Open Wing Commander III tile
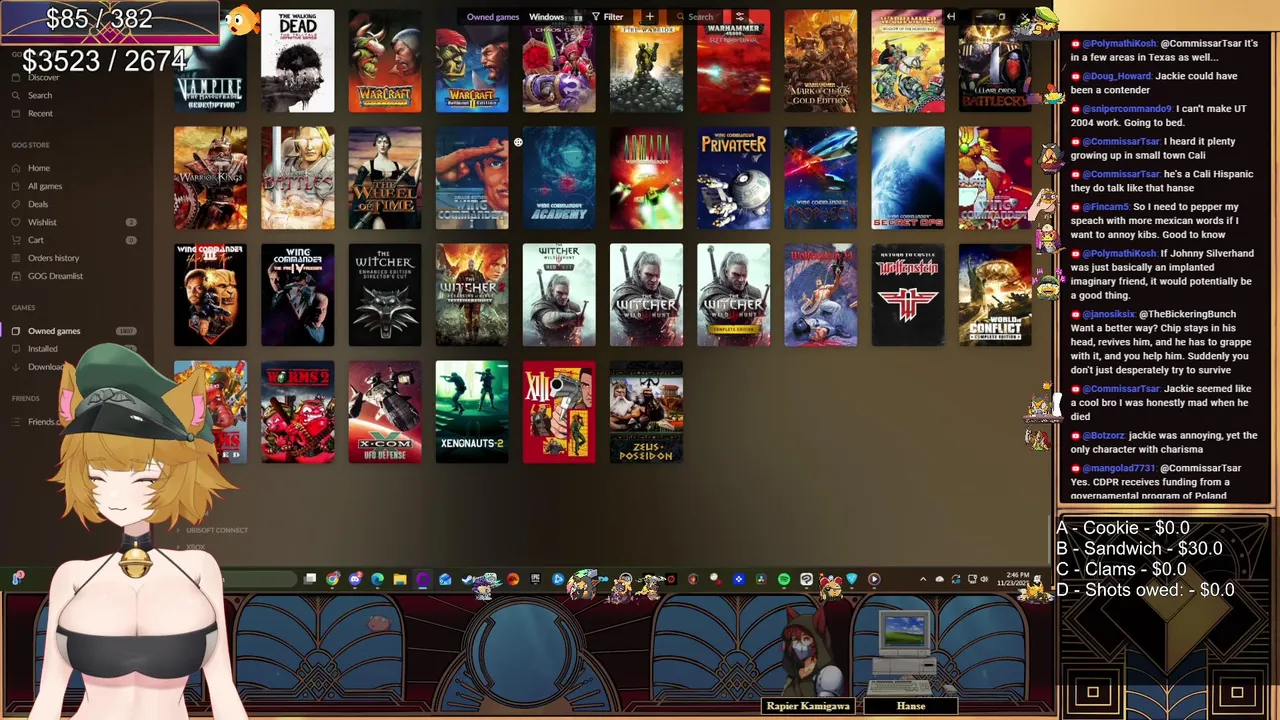1280x720 pixels. pos(210,295)
